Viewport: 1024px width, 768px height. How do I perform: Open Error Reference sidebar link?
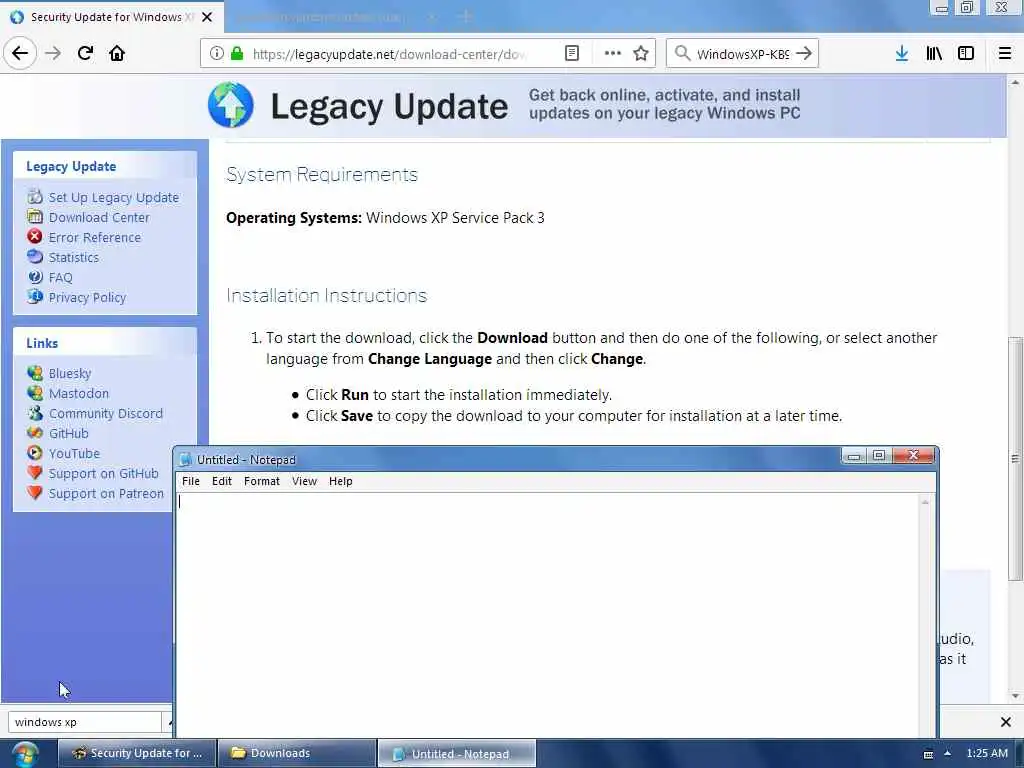pyautogui.click(x=94, y=238)
